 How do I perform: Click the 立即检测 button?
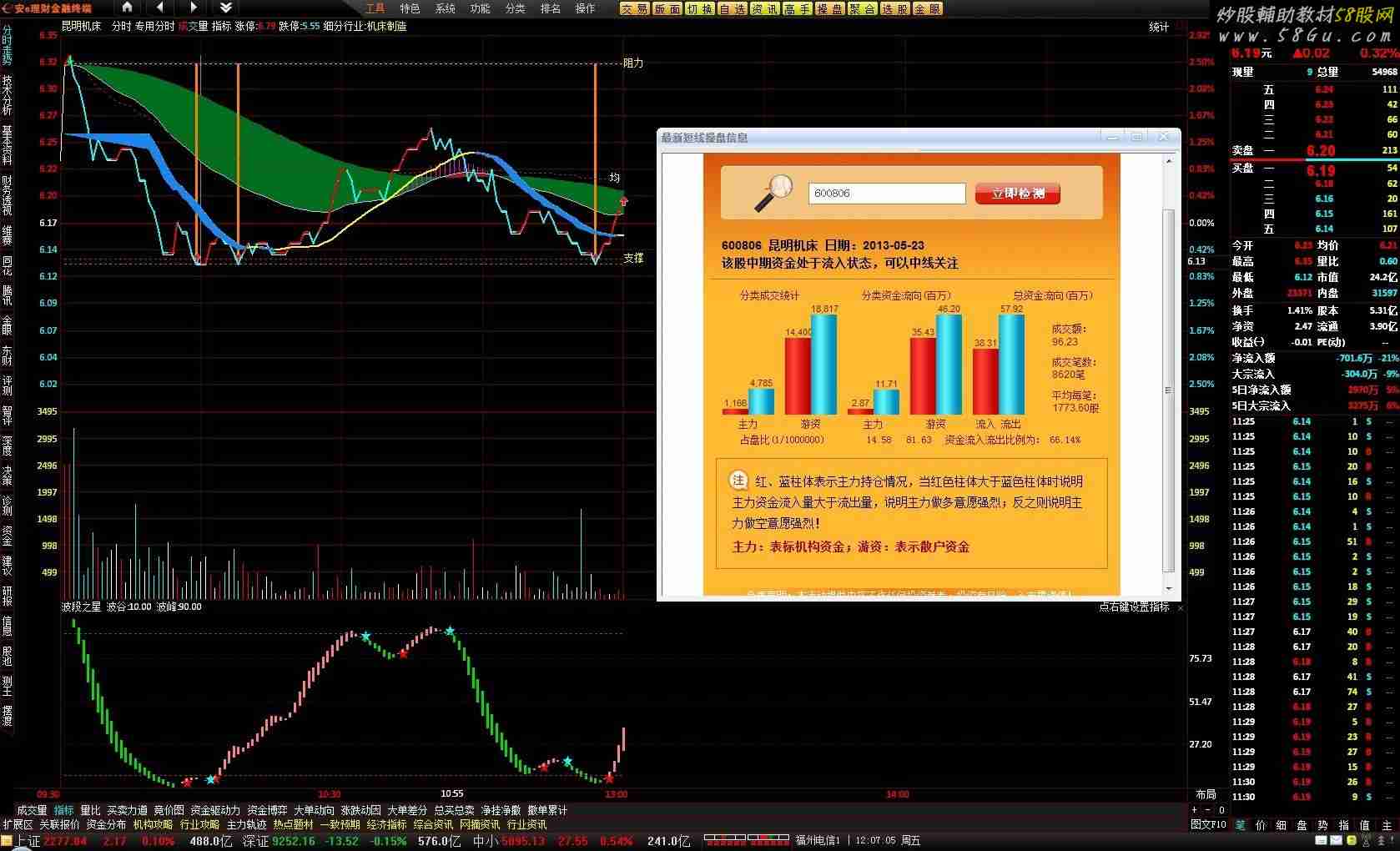1017,193
